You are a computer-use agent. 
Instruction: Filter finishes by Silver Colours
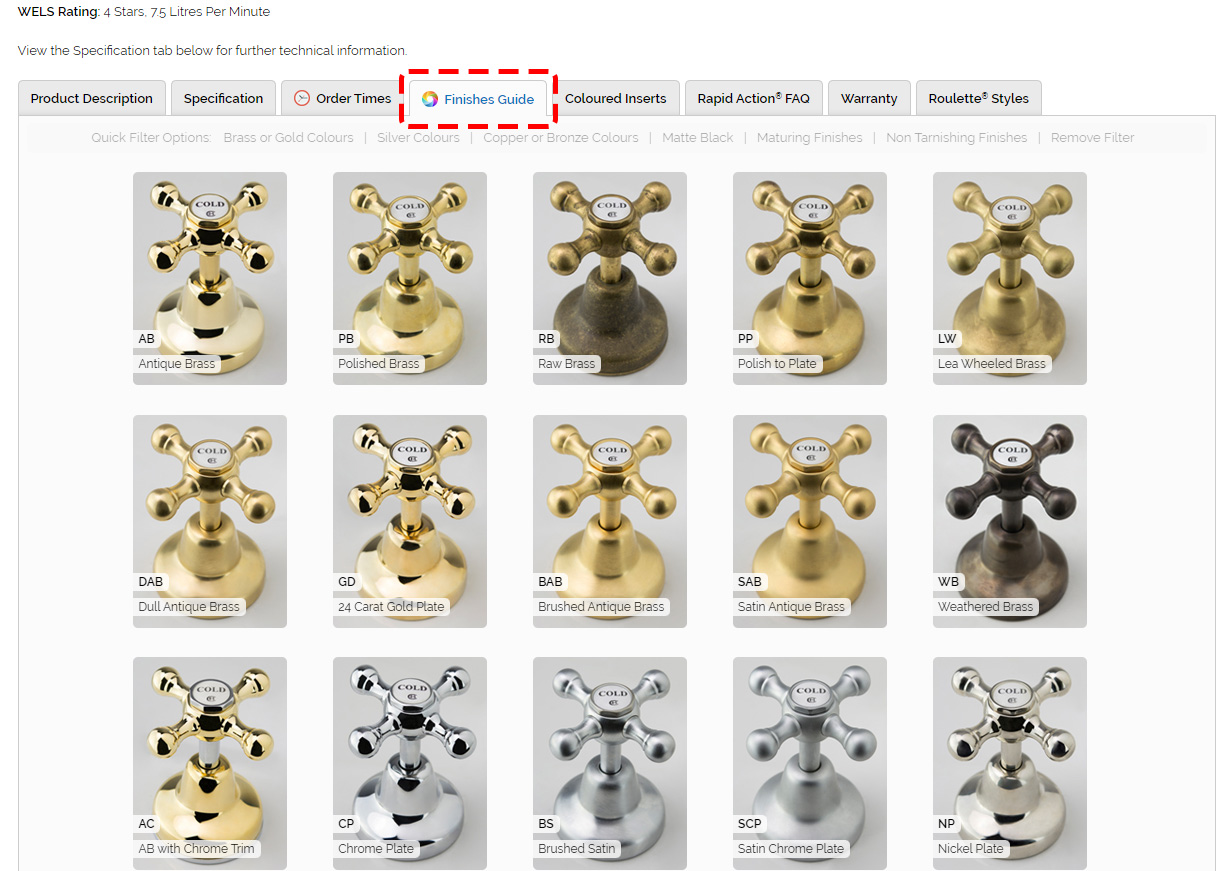pyautogui.click(x=418, y=138)
